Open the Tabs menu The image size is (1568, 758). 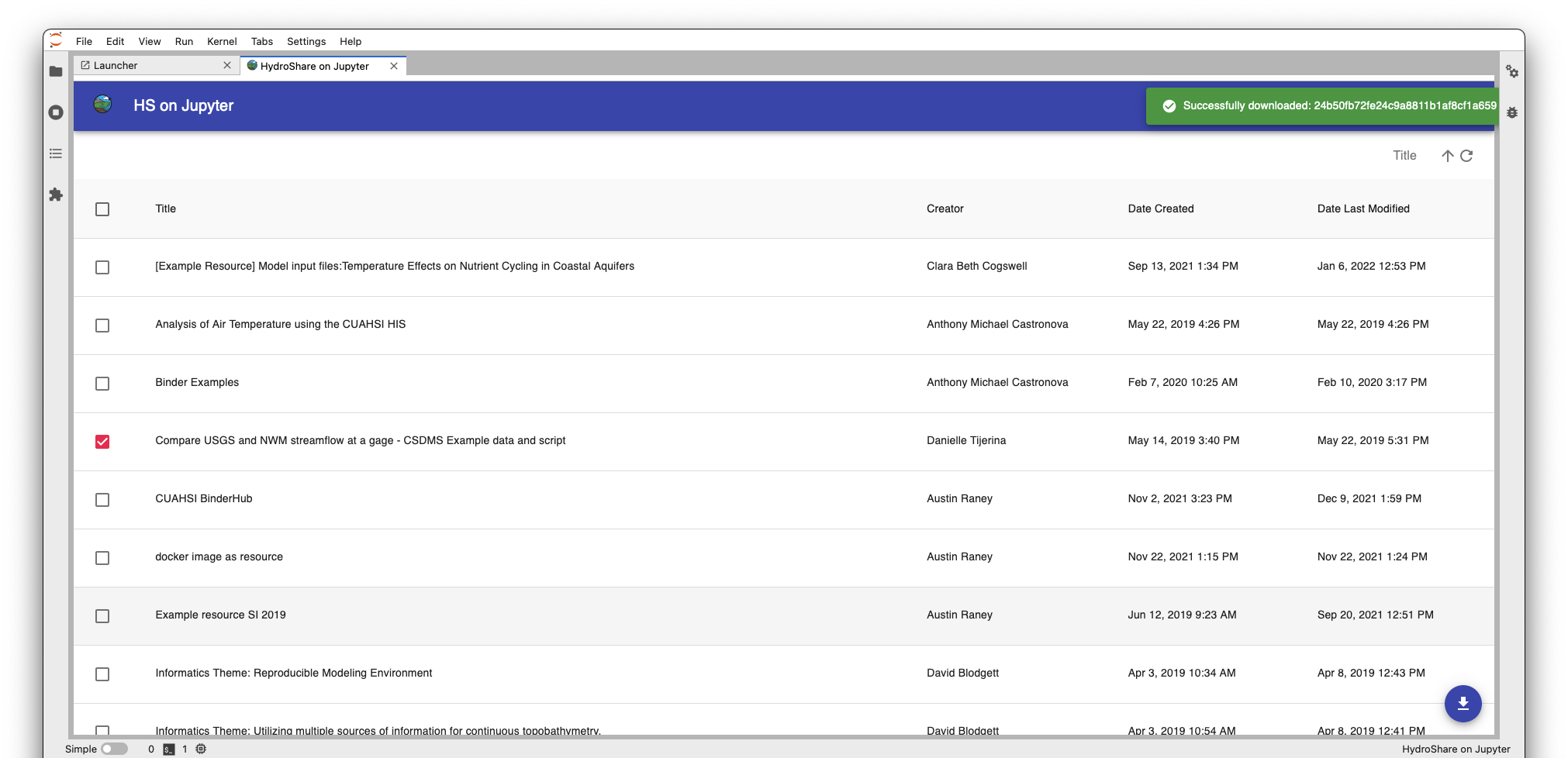262,41
